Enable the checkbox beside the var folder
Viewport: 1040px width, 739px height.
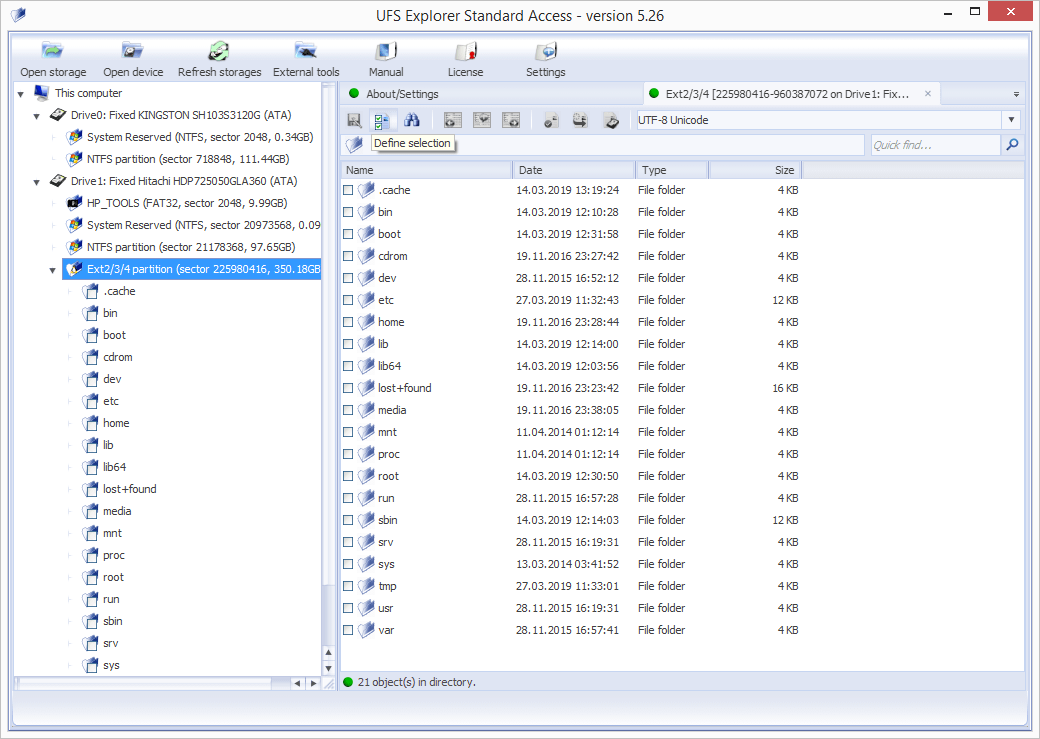[x=348, y=630]
